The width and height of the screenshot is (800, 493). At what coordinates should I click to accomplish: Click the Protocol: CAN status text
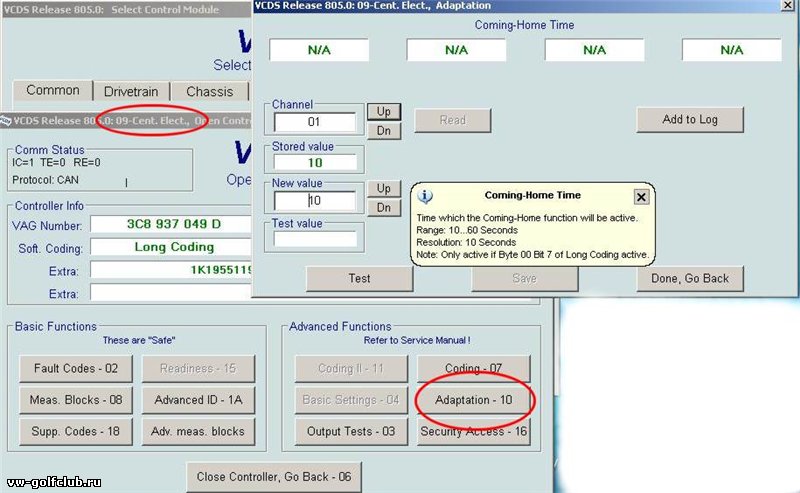45,180
